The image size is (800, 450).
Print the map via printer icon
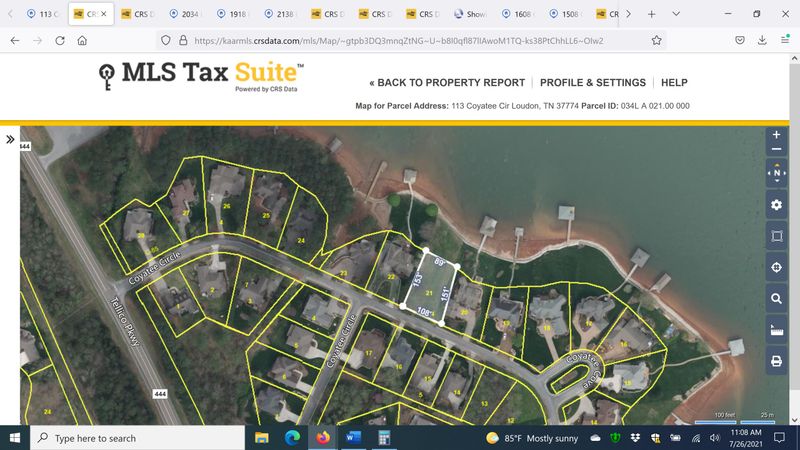(x=777, y=361)
